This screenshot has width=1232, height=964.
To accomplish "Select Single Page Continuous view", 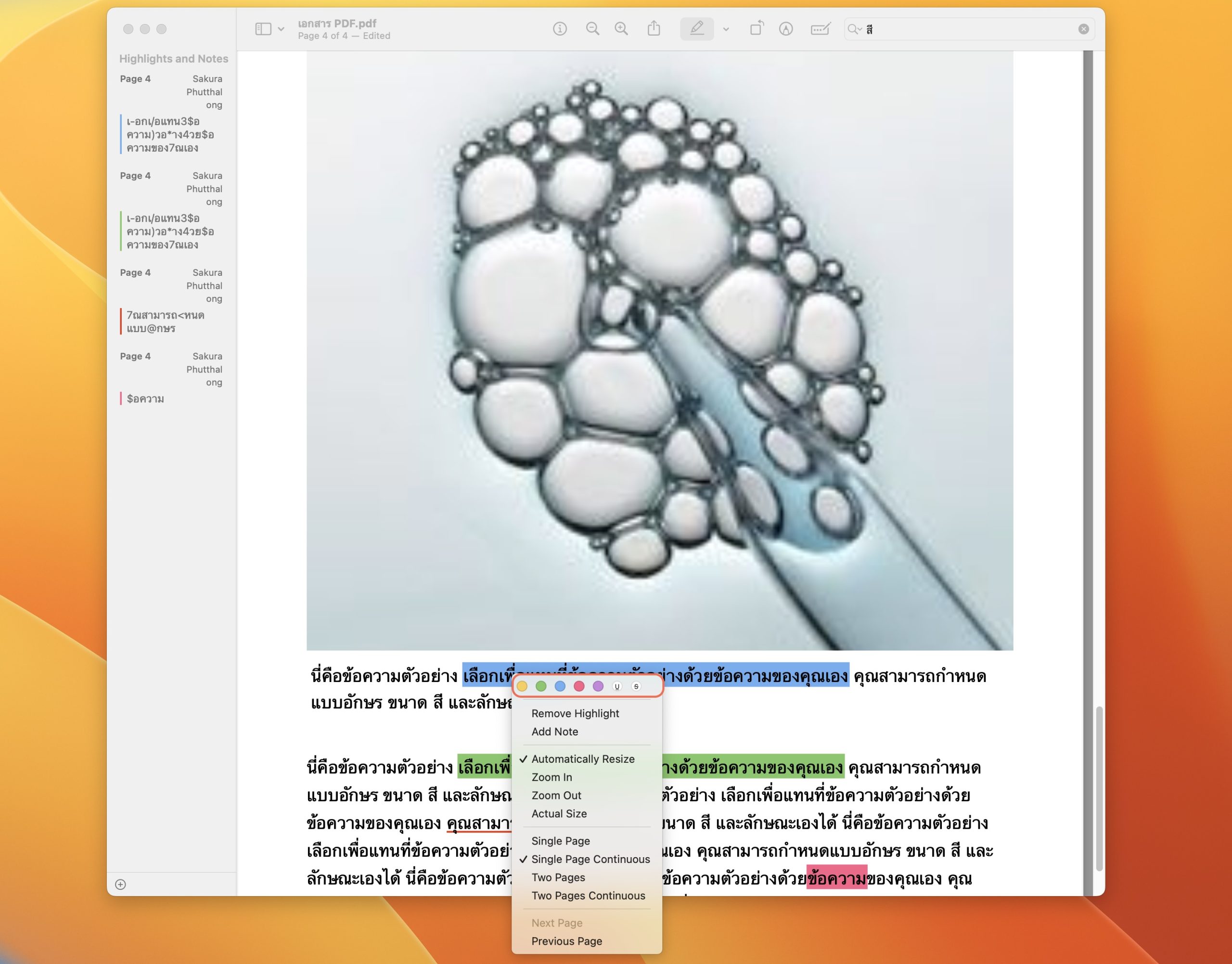I will tap(590, 859).
